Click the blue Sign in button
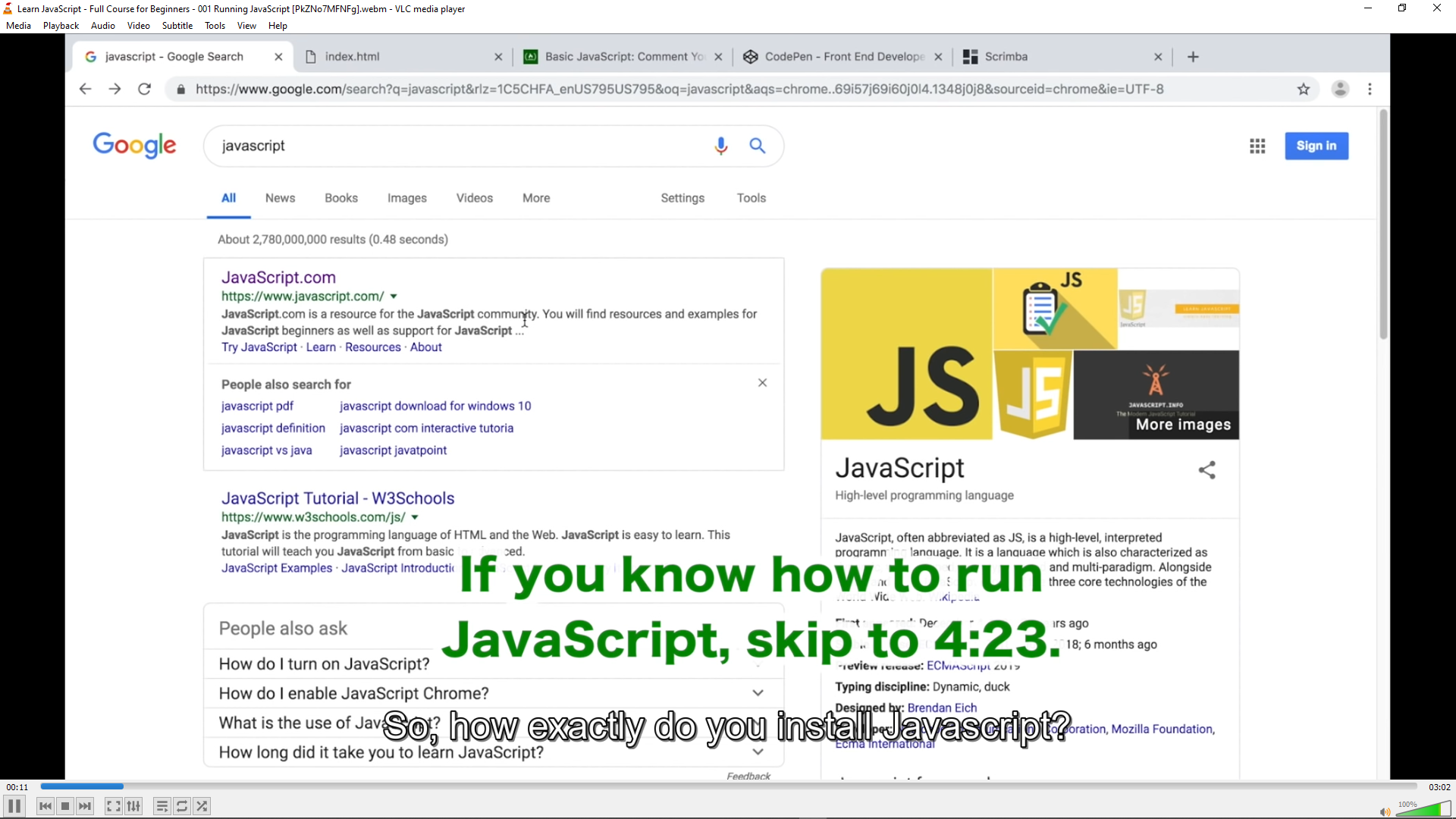This screenshot has width=1456, height=819. click(1316, 146)
